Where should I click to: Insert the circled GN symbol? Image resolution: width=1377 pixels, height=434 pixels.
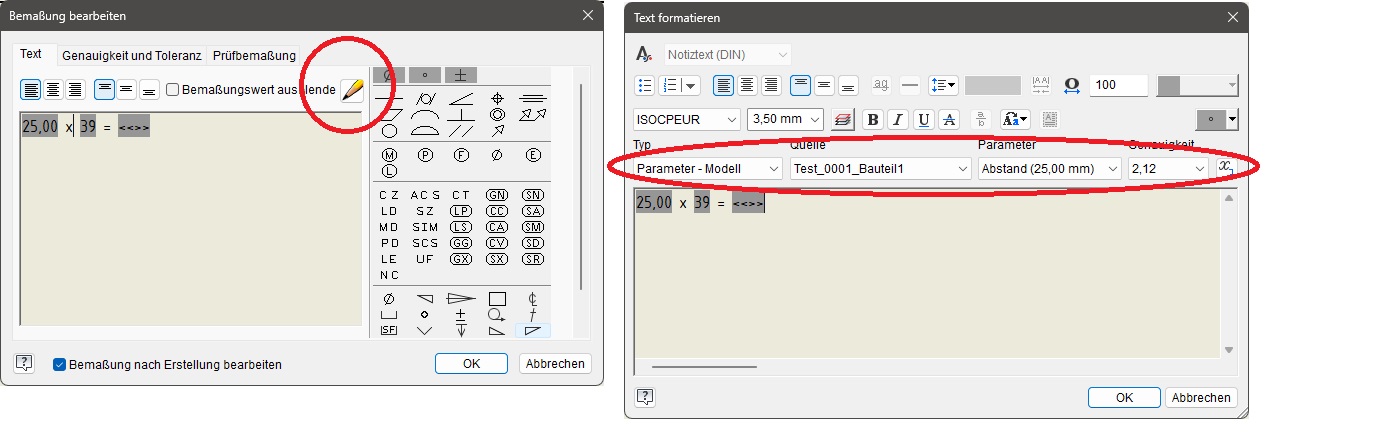pyautogui.click(x=497, y=195)
